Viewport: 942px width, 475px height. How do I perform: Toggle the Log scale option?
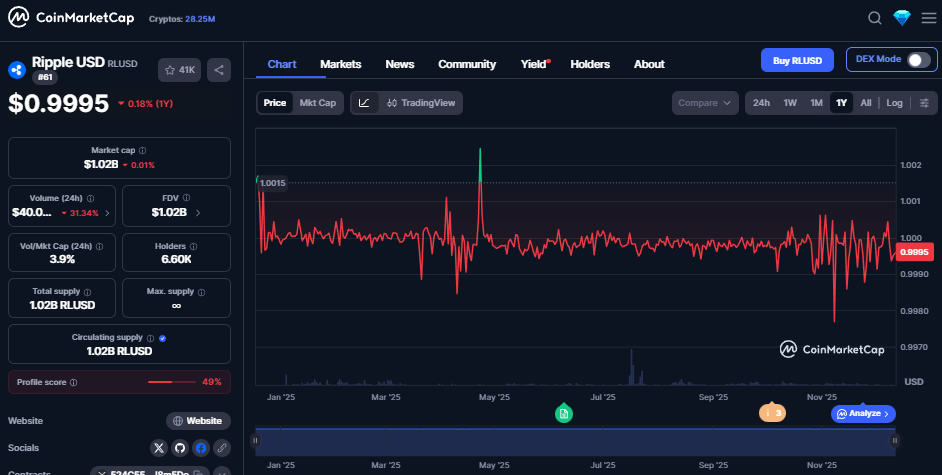[x=894, y=103]
